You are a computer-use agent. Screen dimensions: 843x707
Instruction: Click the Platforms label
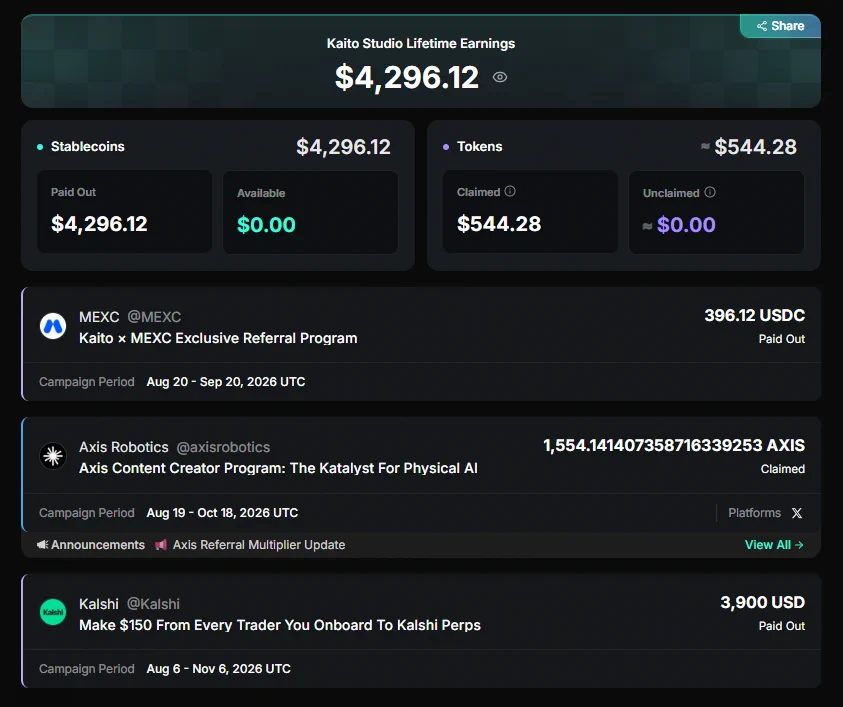click(754, 513)
